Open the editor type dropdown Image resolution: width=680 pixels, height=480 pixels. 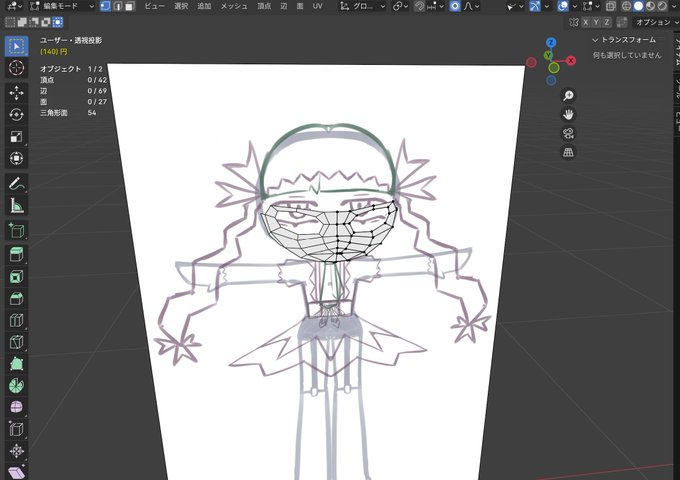coord(15,6)
